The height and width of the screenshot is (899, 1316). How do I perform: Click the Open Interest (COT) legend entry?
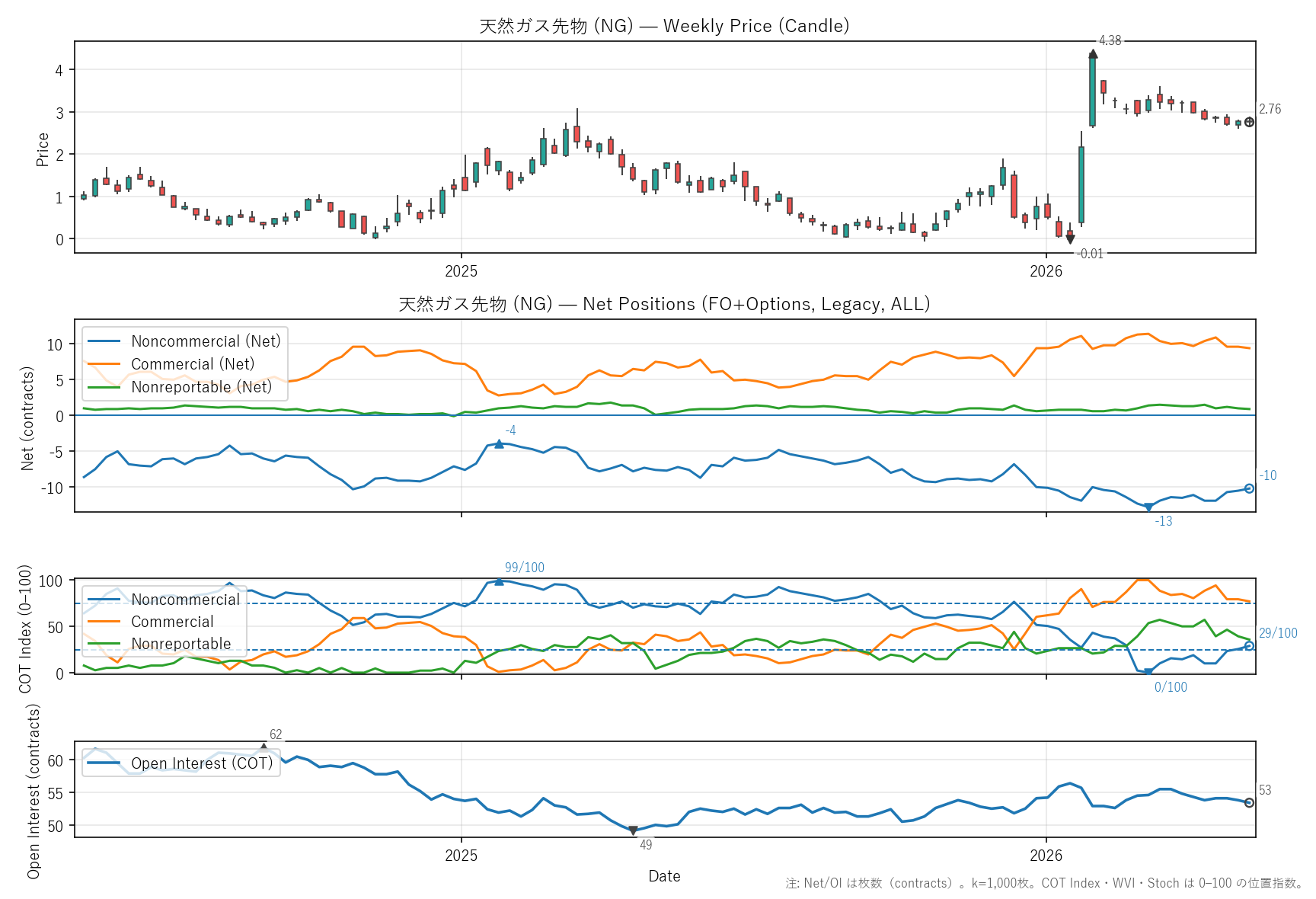pyautogui.click(x=180, y=763)
